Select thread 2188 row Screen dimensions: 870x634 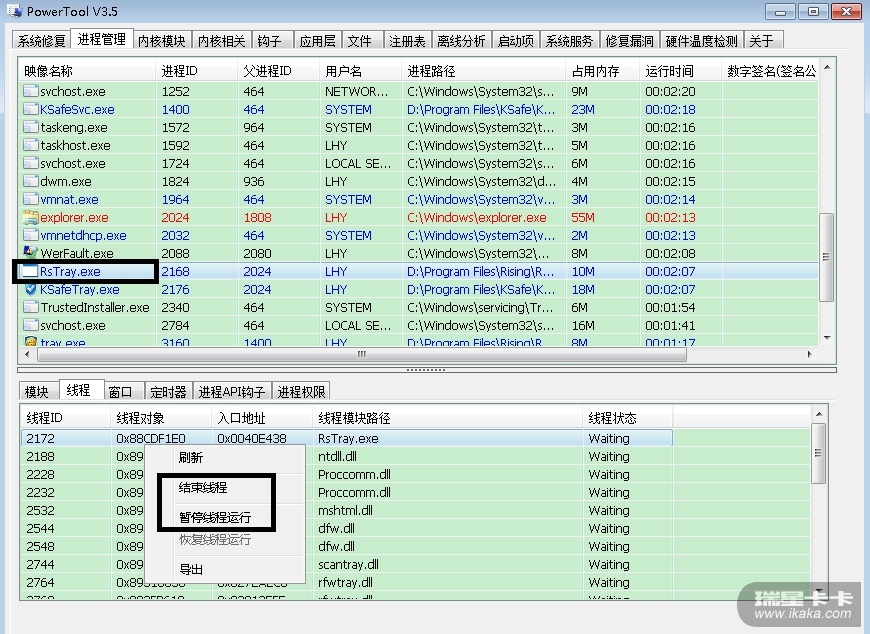click(415, 457)
